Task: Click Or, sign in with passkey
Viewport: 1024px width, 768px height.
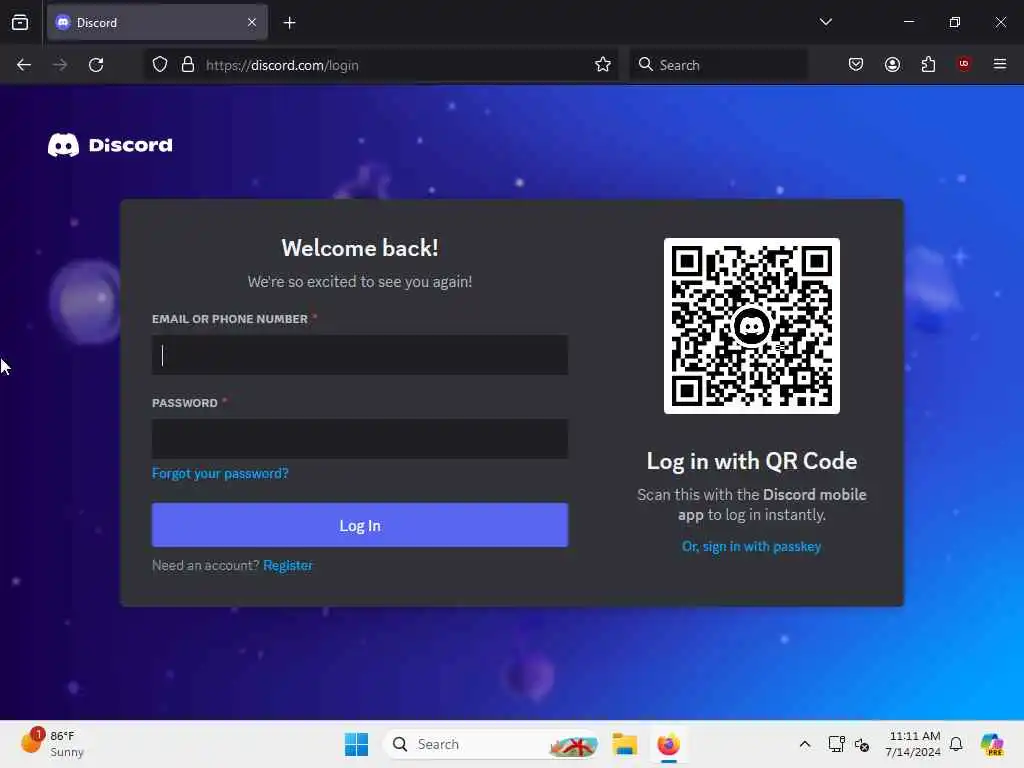Action: click(x=752, y=547)
